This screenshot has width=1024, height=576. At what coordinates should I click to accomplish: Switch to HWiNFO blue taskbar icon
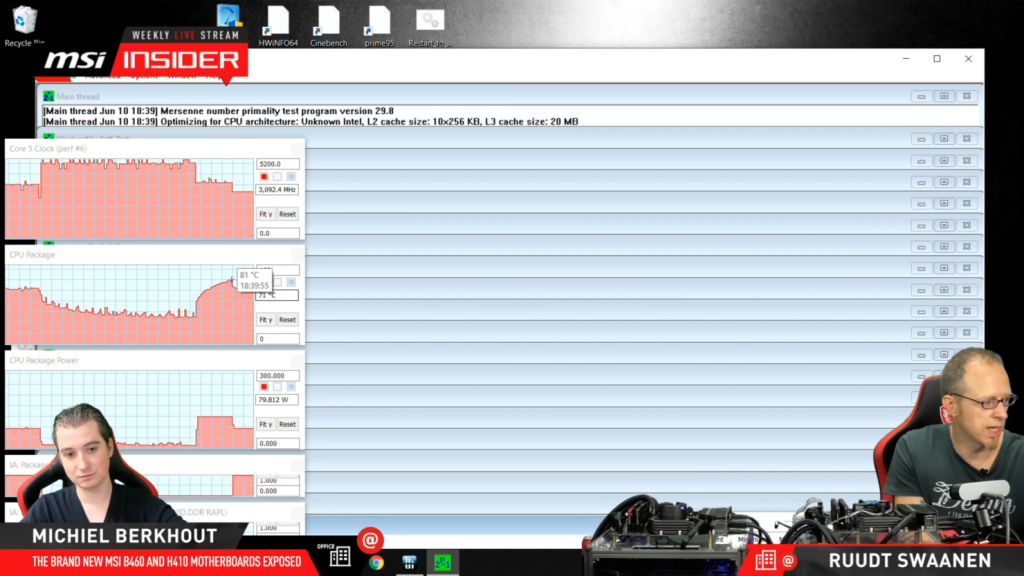[x=409, y=562]
